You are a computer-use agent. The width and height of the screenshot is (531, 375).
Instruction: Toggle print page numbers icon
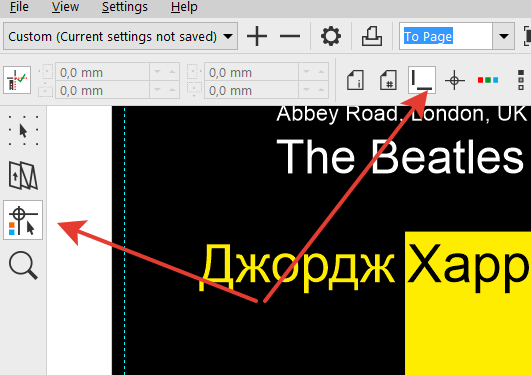point(388,80)
